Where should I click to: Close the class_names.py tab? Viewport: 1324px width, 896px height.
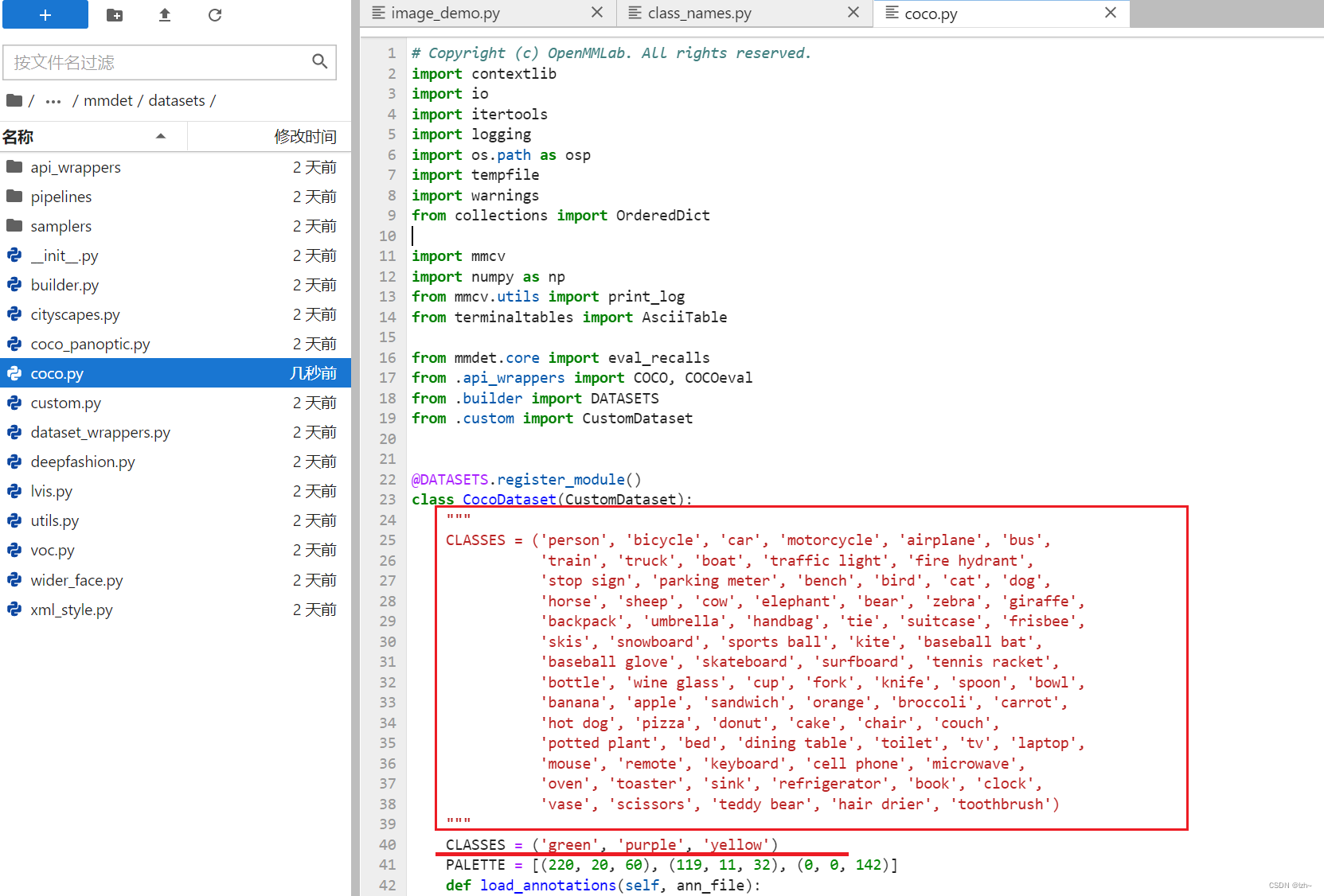tap(853, 13)
